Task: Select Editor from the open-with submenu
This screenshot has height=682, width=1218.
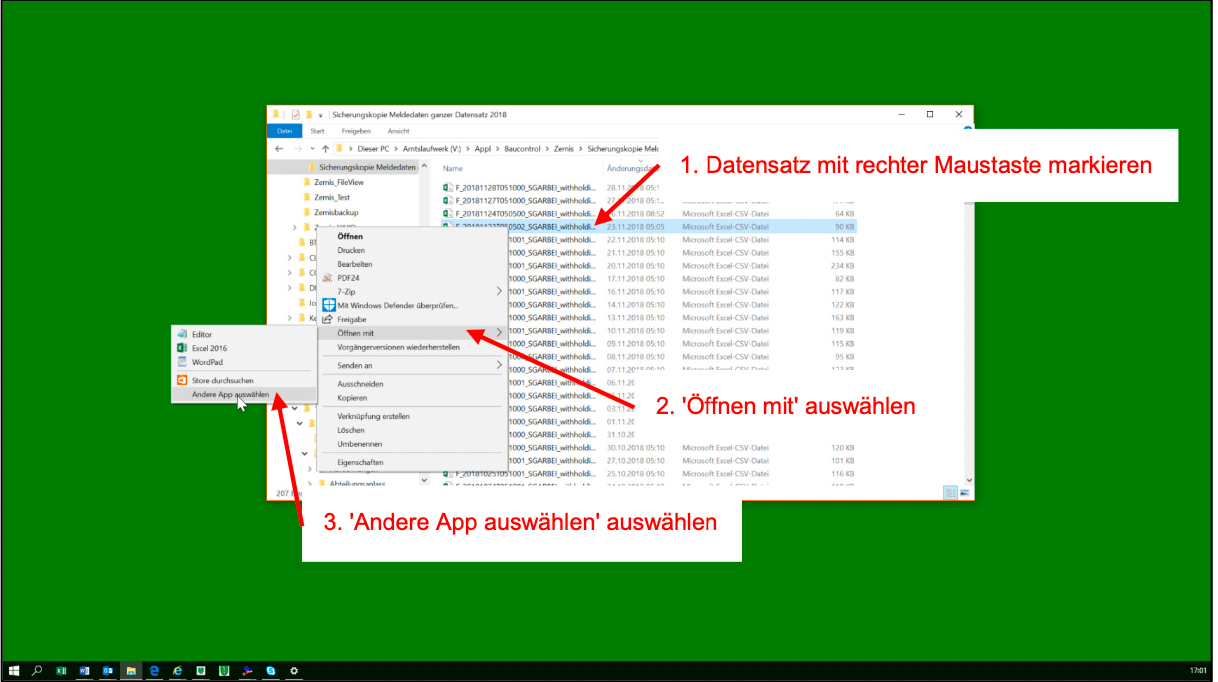Action: 201,334
